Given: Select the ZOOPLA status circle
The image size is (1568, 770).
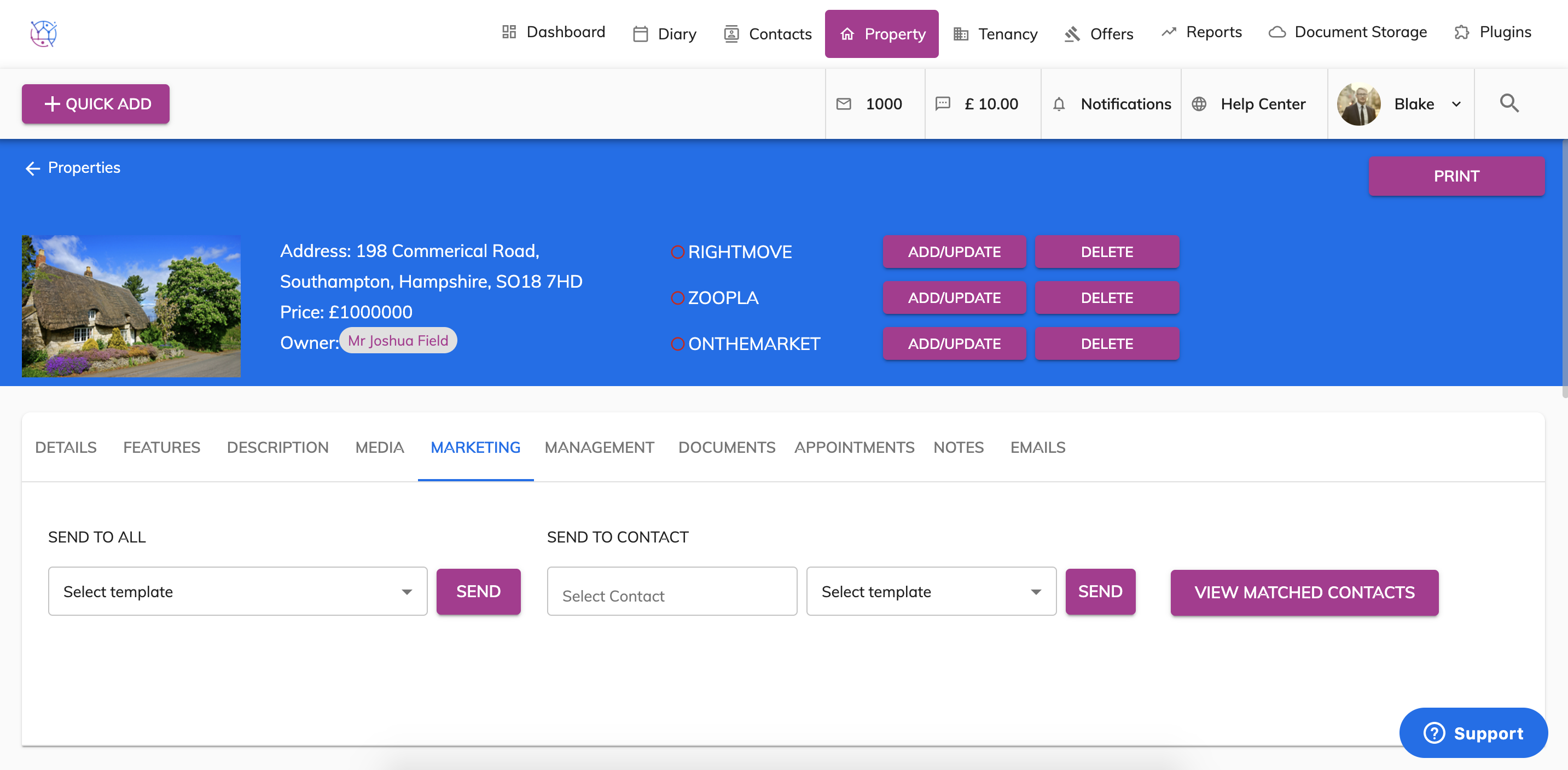Looking at the screenshot, I should (677, 298).
